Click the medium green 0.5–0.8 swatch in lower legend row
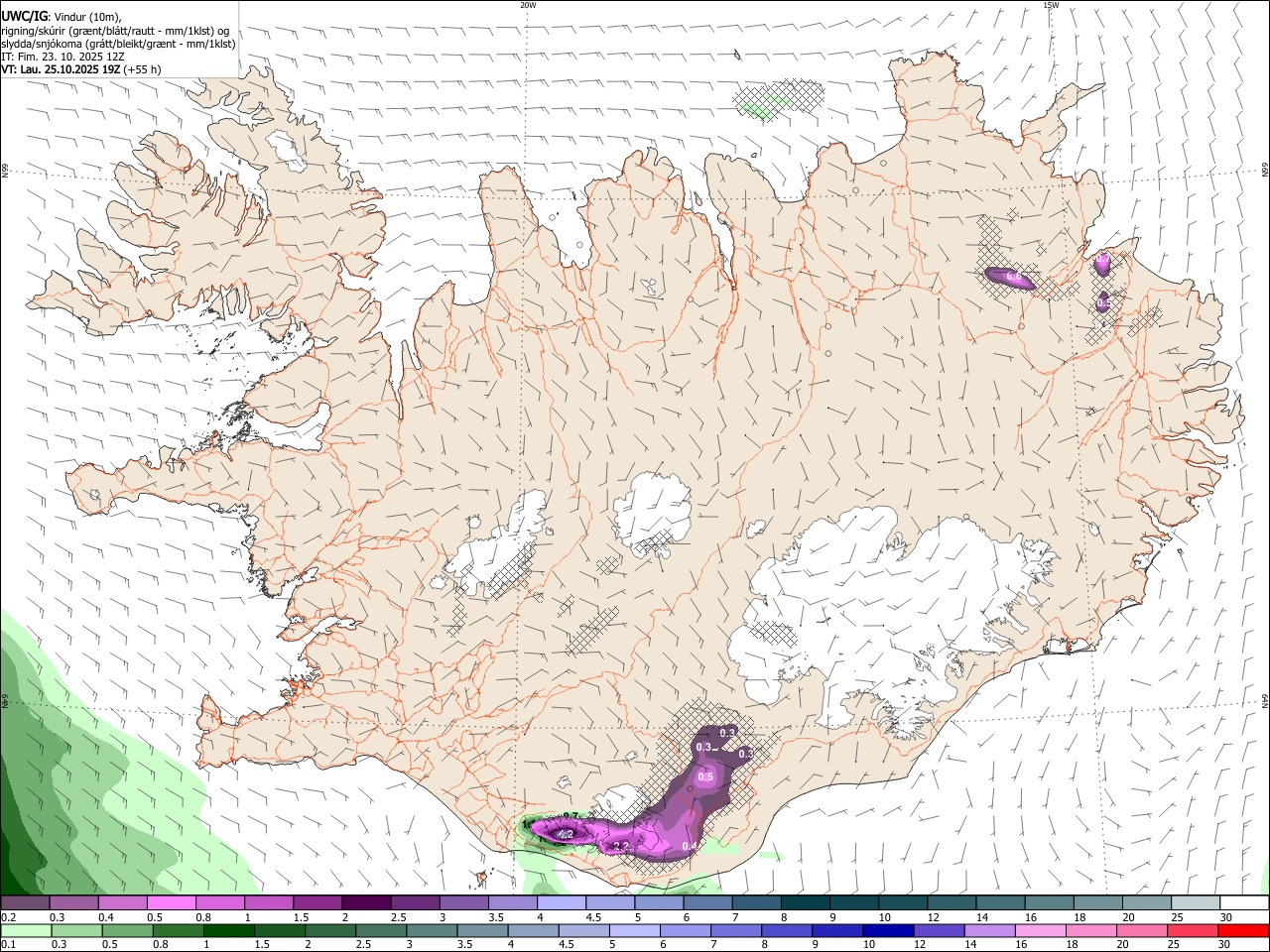The width and height of the screenshot is (1270, 952). (x=127, y=930)
